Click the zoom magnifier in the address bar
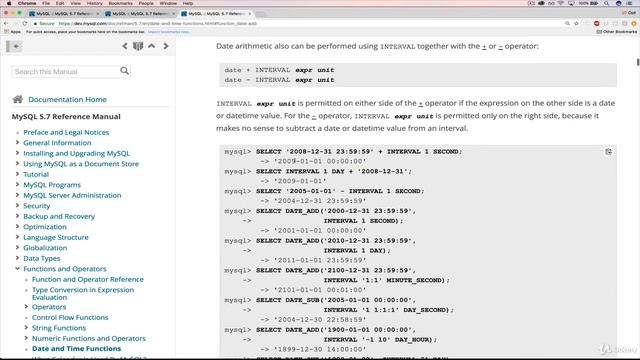 [x=567, y=24]
